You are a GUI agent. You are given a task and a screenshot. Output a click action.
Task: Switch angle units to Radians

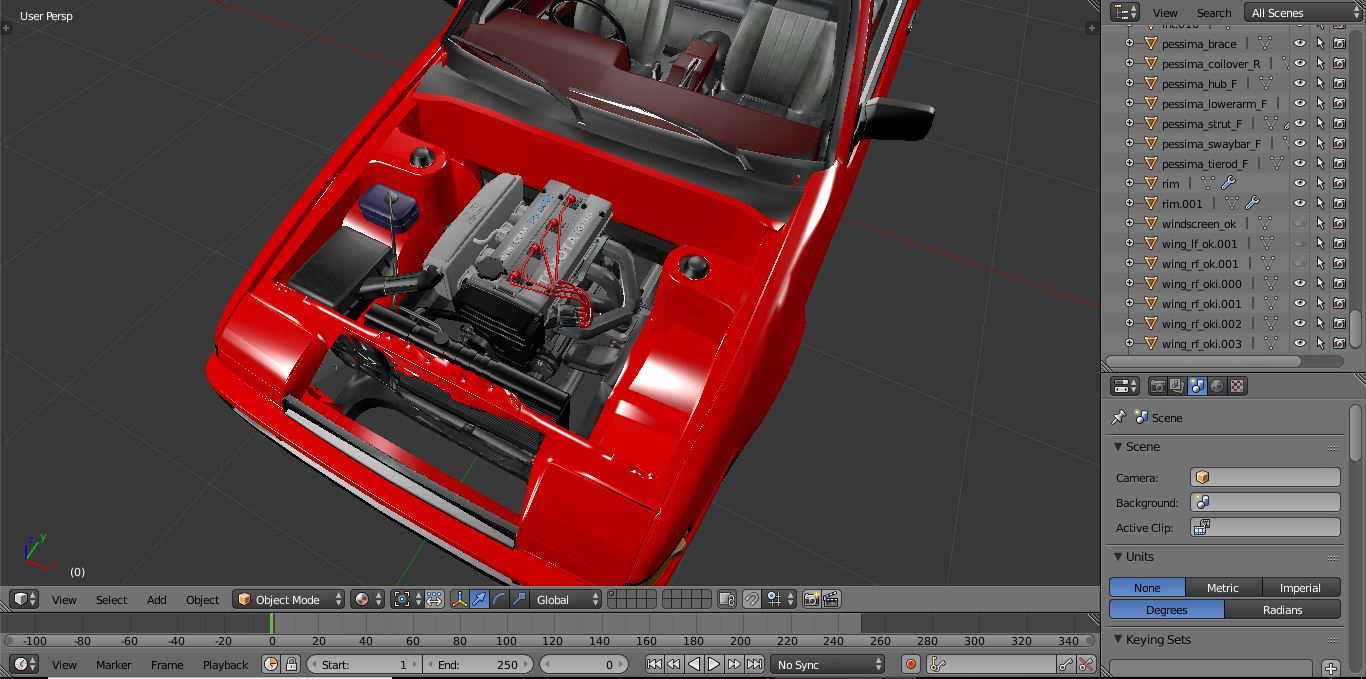(x=1282, y=610)
